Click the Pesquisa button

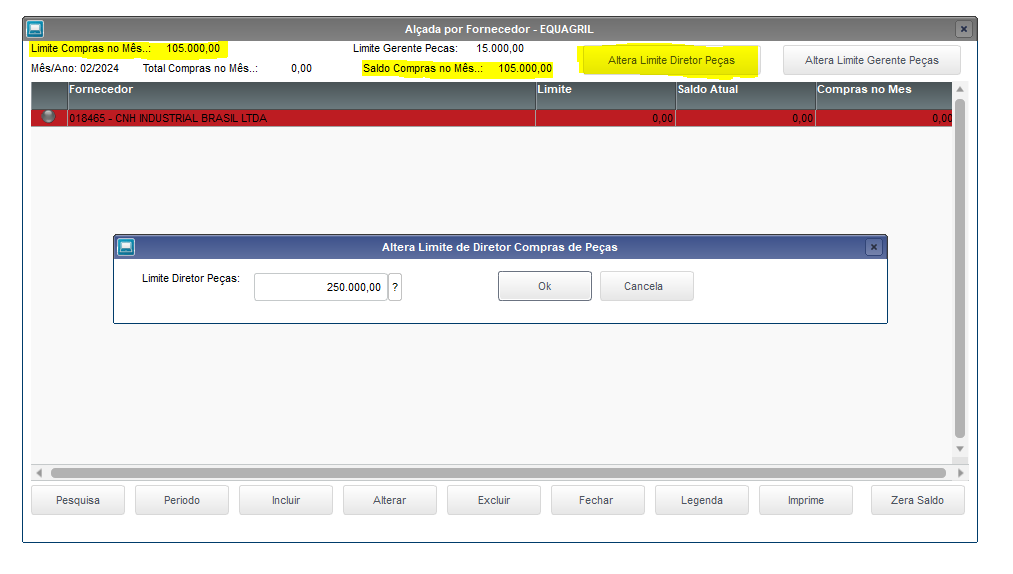point(78,500)
